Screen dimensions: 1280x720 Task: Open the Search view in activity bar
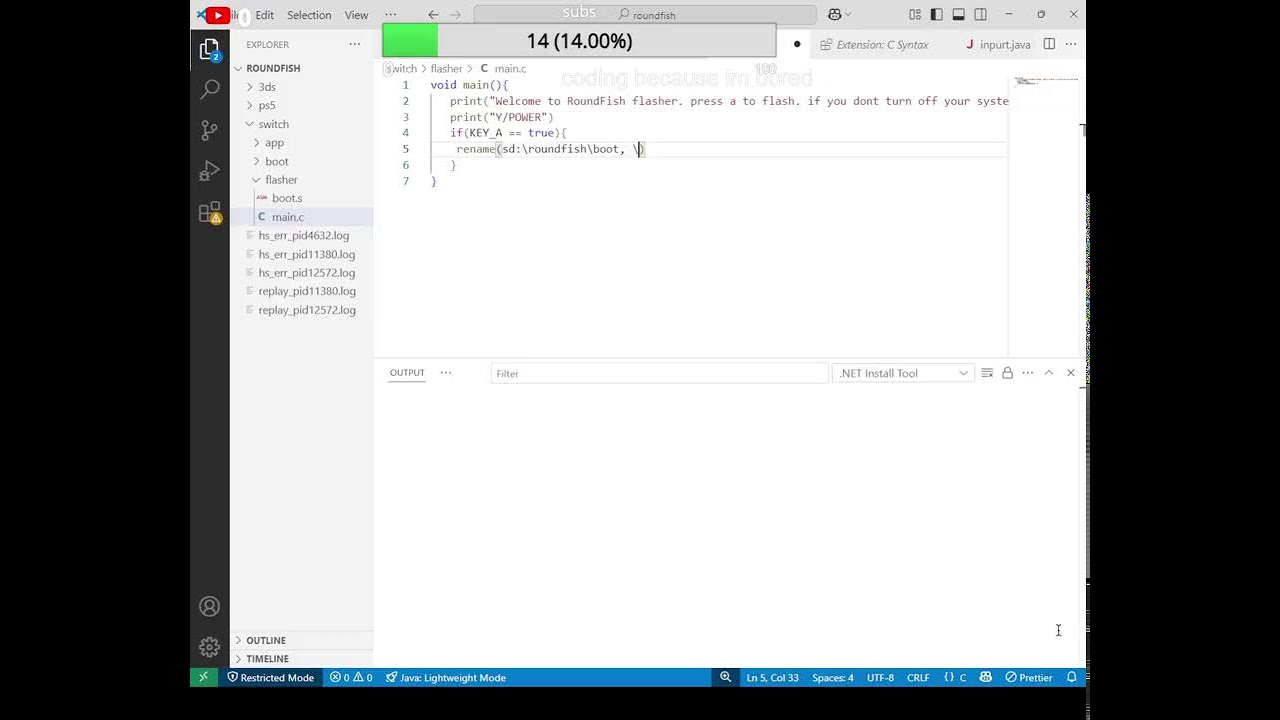click(x=209, y=89)
